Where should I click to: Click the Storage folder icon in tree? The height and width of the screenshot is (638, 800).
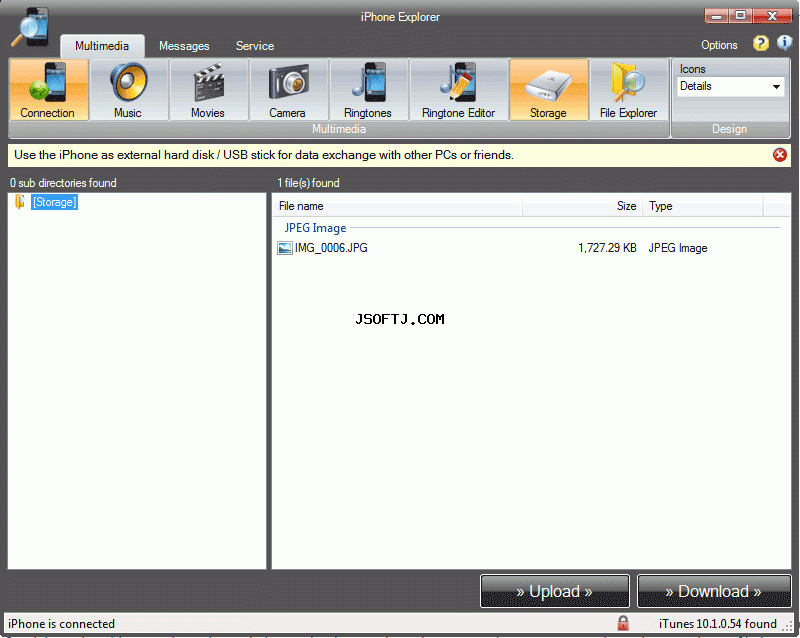(20, 202)
